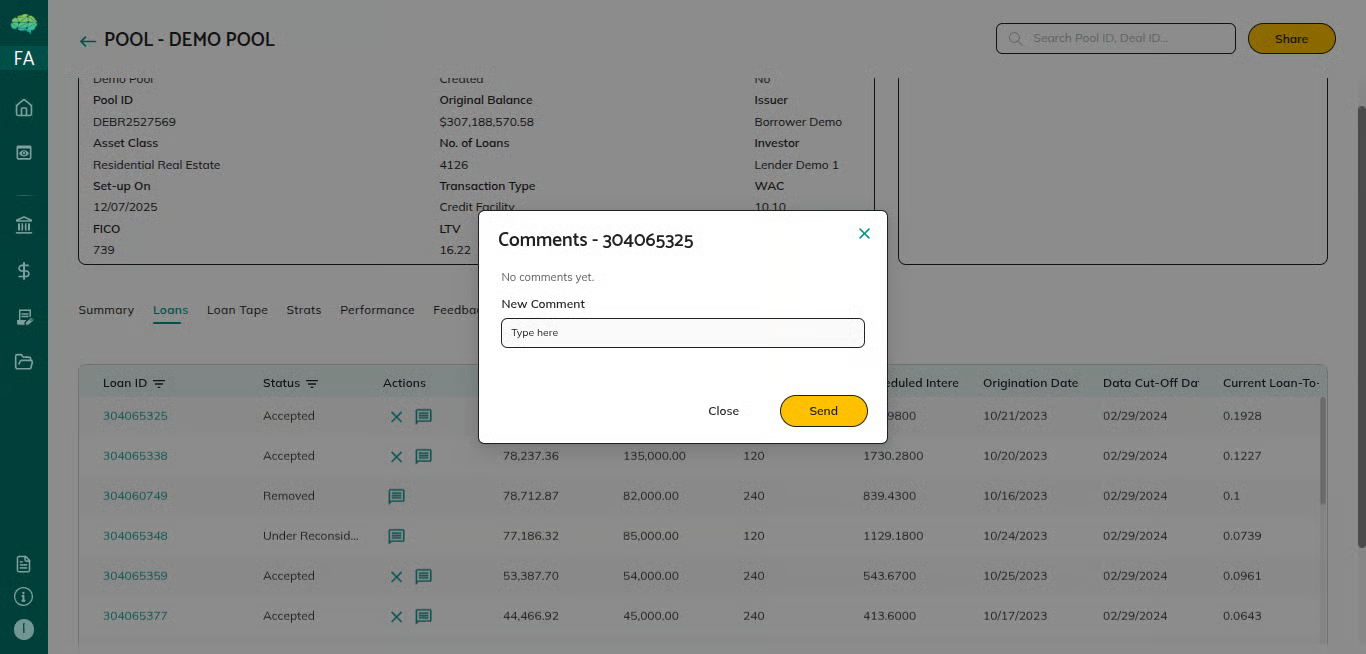The image size is (1366, 654).
Task: Open the Loan ID column filter
Action: pos(159,384)
